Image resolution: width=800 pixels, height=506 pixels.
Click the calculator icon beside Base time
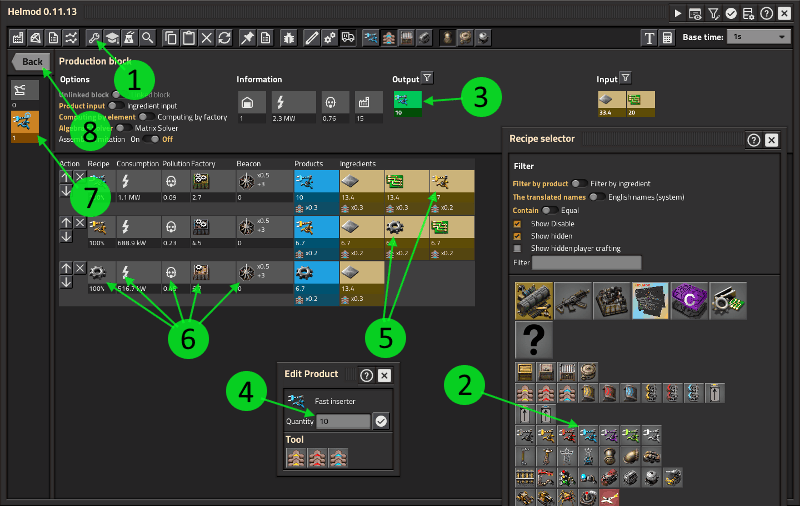coord(667,37)
